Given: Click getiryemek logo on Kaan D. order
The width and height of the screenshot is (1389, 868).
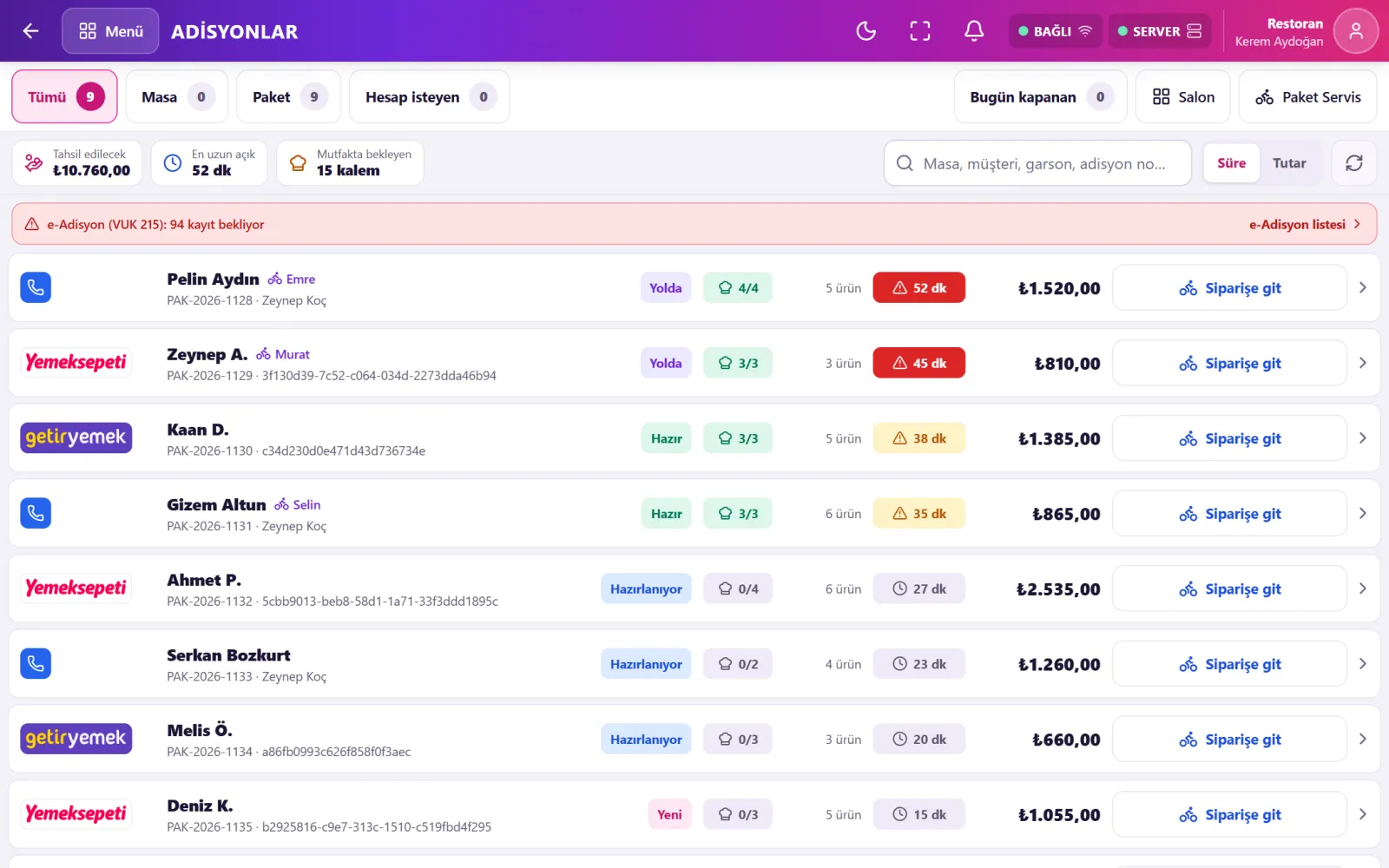Looking at the screenshot, I should tap(76, 437).
